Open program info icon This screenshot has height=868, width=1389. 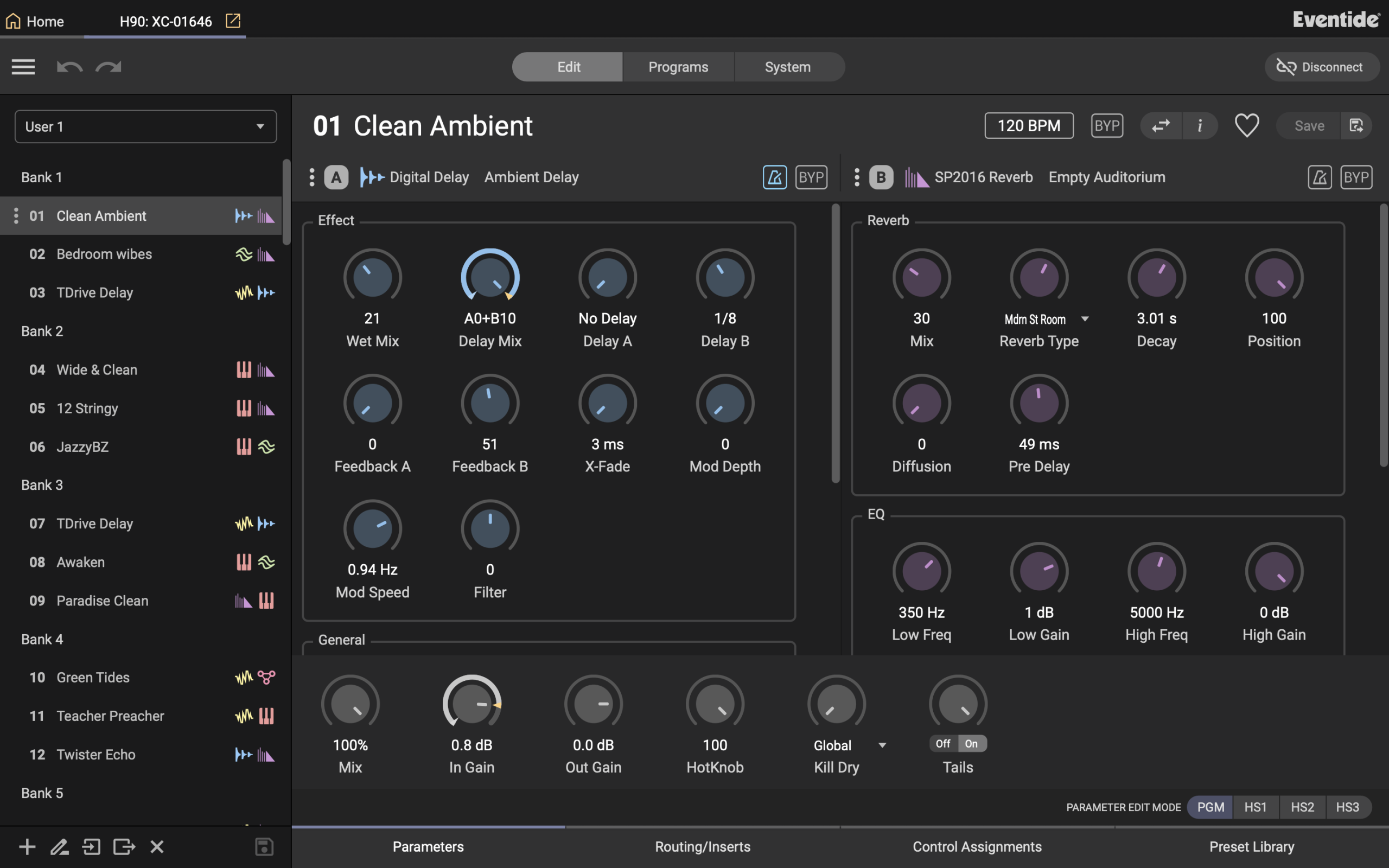(1200, 126)
